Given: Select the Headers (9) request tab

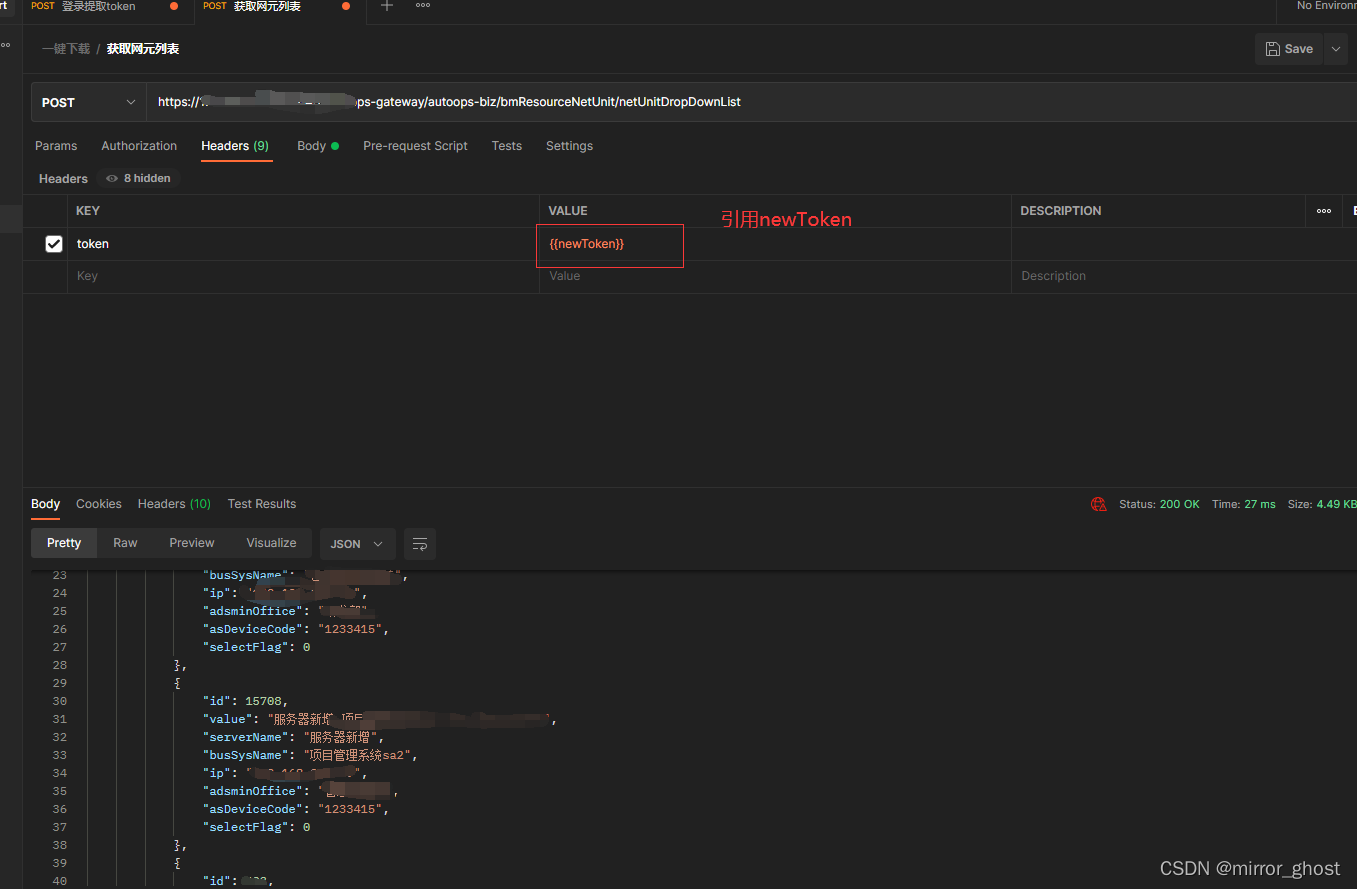Looking at the screenshot, I should pyautogui.click(x=235, y=146).
